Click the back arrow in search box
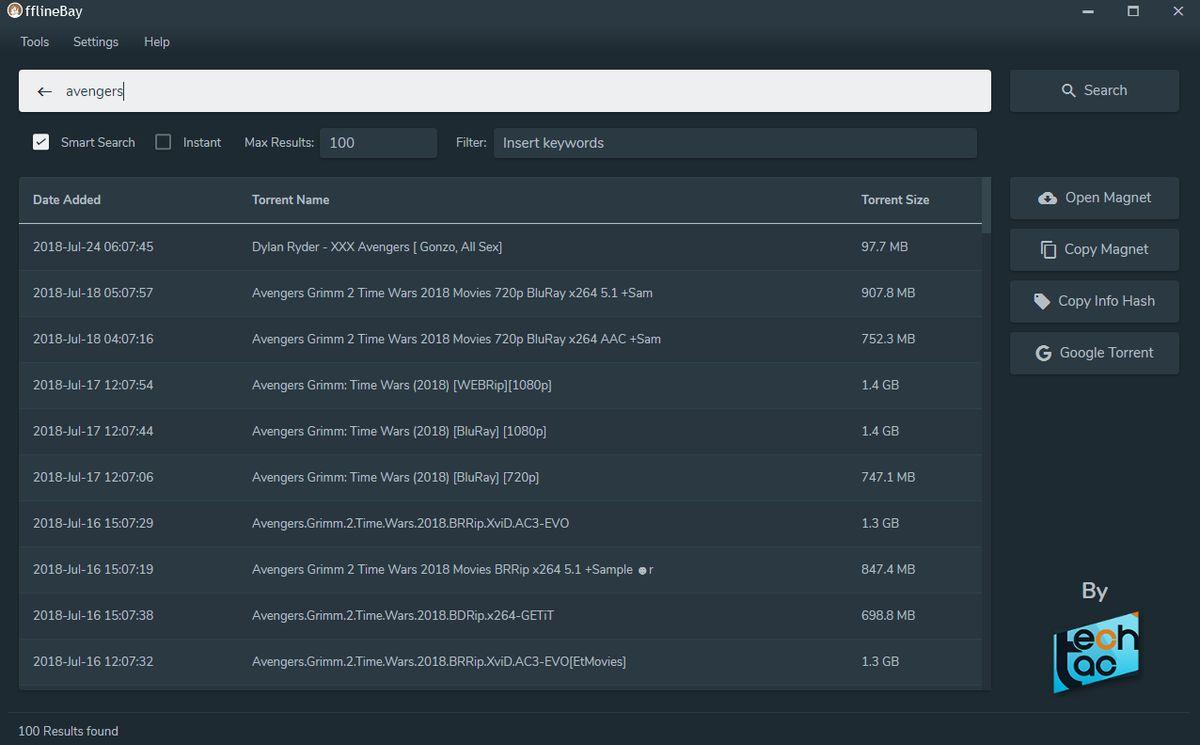 (44, 91)
